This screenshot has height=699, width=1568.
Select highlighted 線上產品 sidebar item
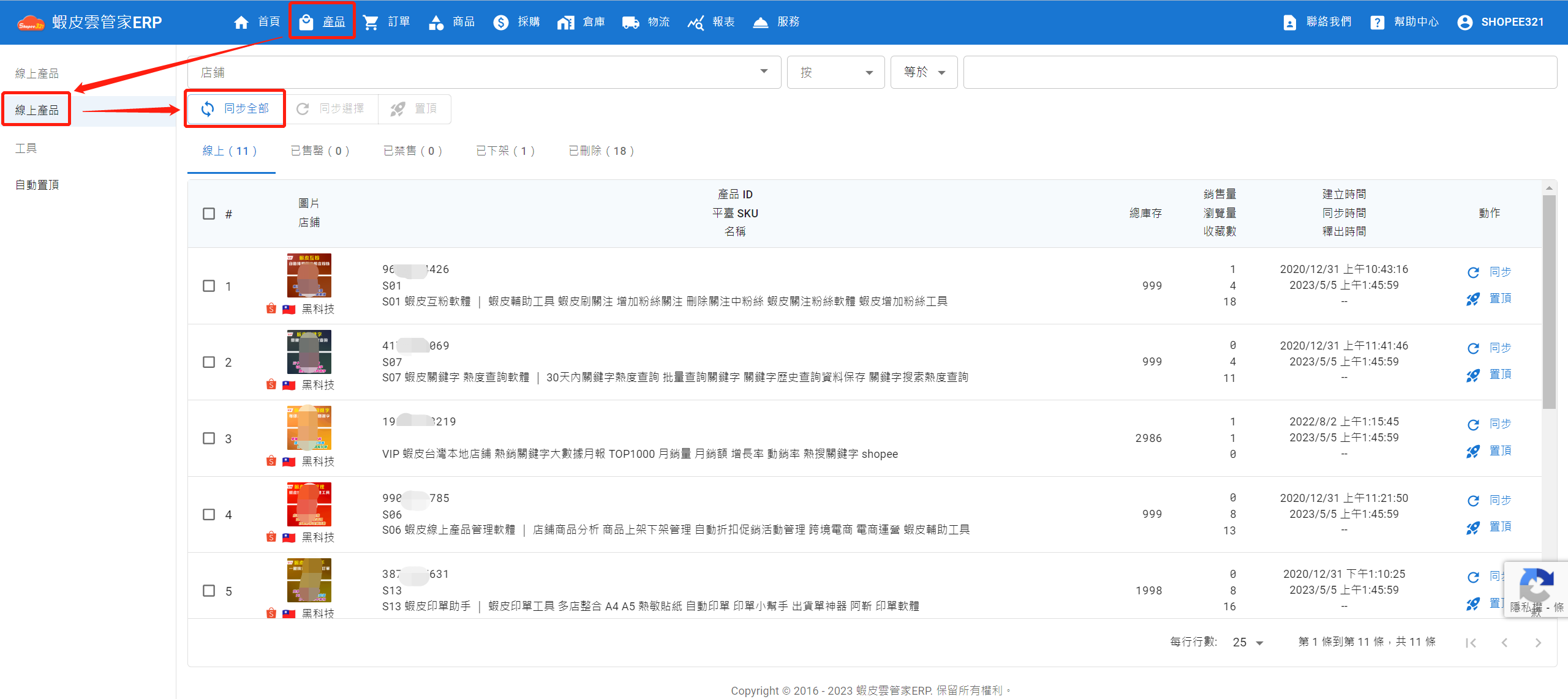coord(37,110)
